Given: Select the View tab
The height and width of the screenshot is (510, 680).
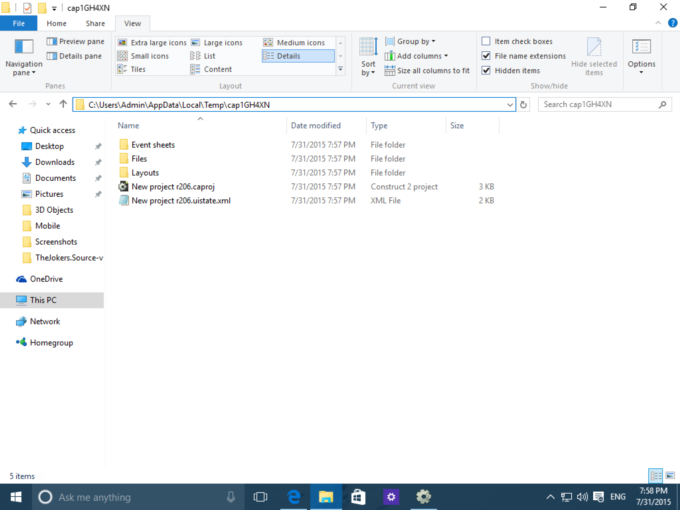Looking at the screenshot, I should [132, 23].
